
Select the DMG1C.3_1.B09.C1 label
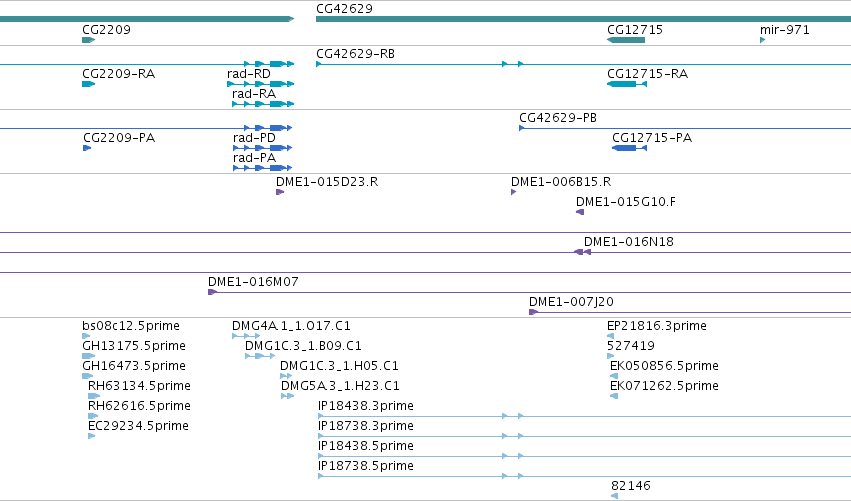303,346
